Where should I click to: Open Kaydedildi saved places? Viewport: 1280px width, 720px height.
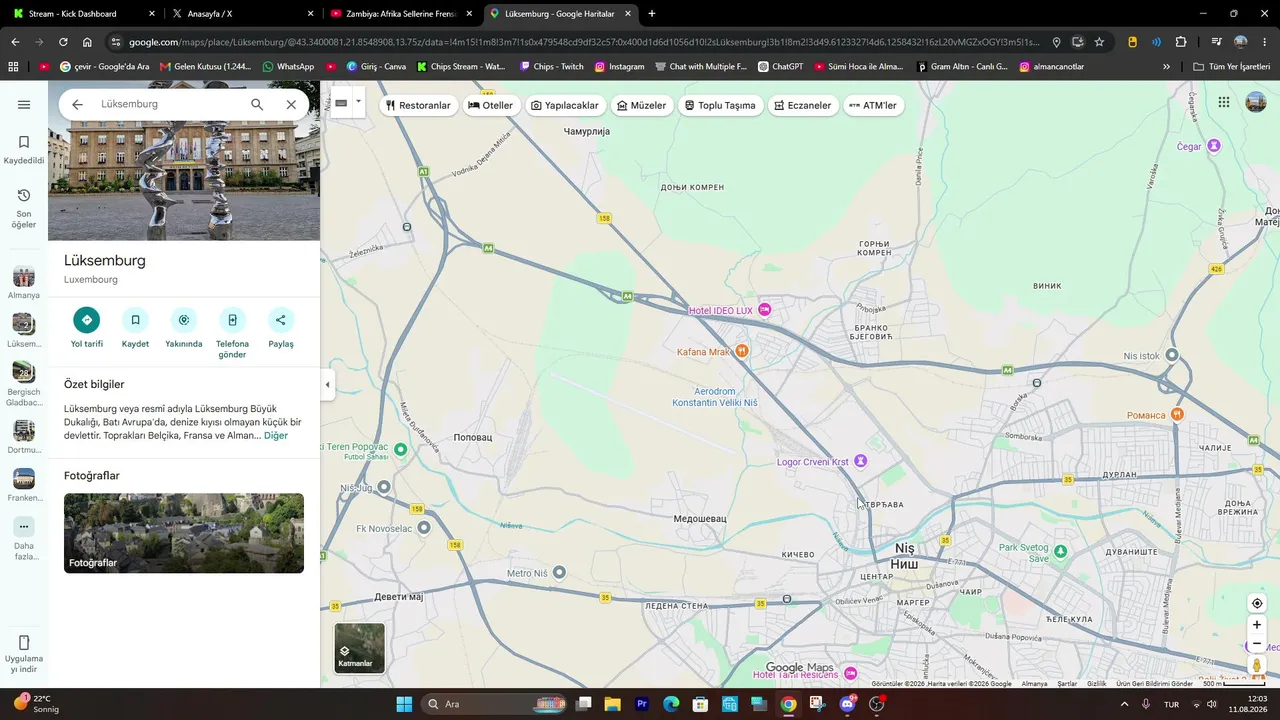(x=24, y=150)
